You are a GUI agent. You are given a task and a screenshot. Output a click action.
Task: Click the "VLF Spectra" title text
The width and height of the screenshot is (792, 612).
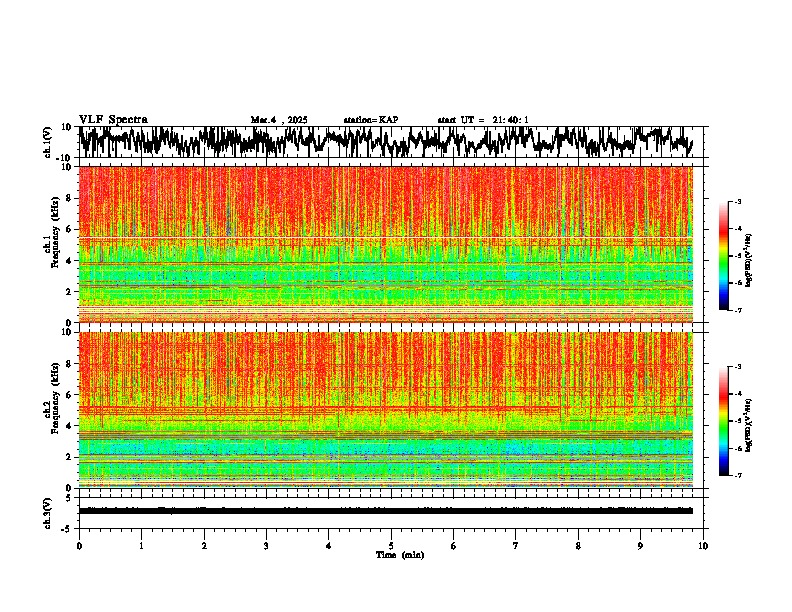coord(113,120)
